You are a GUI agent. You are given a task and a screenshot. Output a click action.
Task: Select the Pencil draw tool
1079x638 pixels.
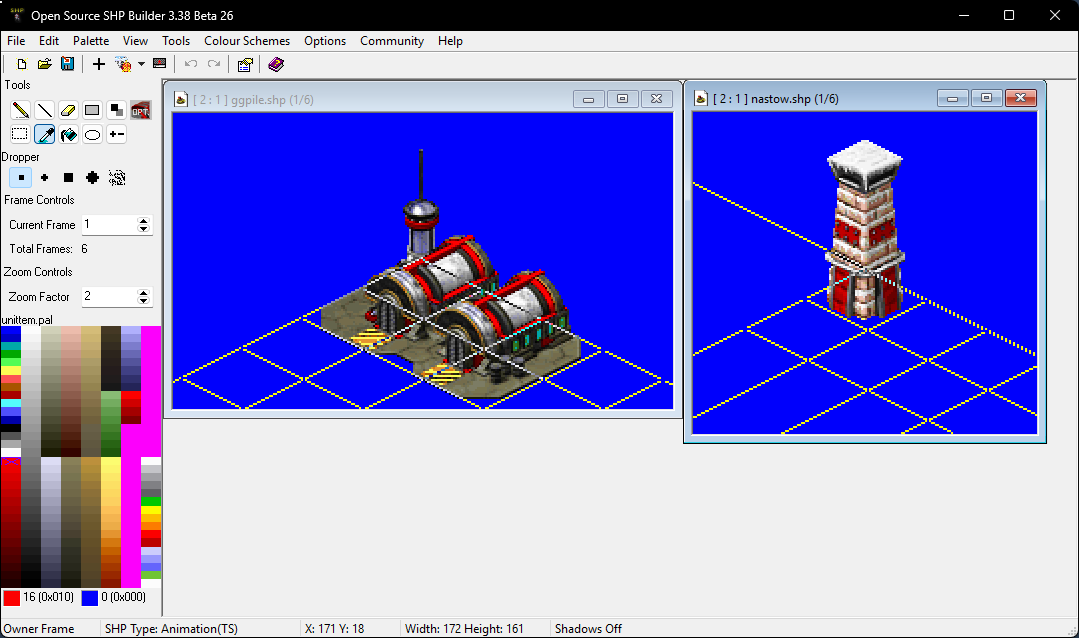(20, 110)
